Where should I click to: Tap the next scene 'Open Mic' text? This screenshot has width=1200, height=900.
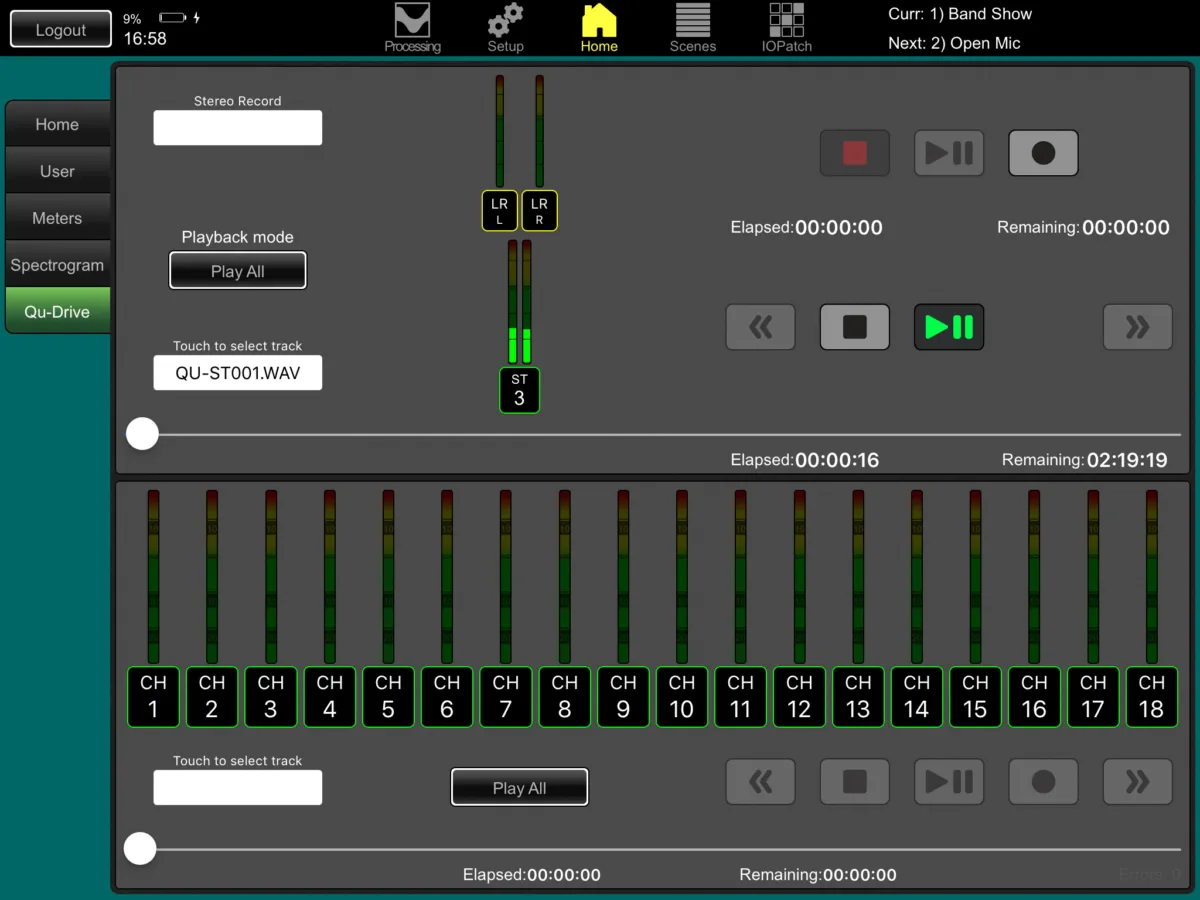point(954,43)
